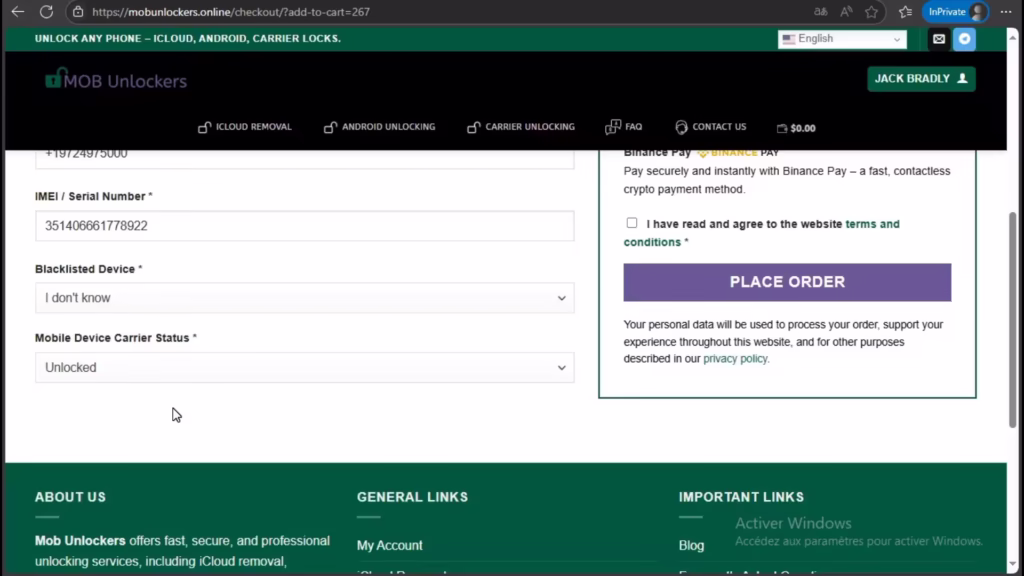The image size is (1024, 576).
Task: Click the 'UNLOCK ANY PHONE' banner text
Action: coord(188,39)
